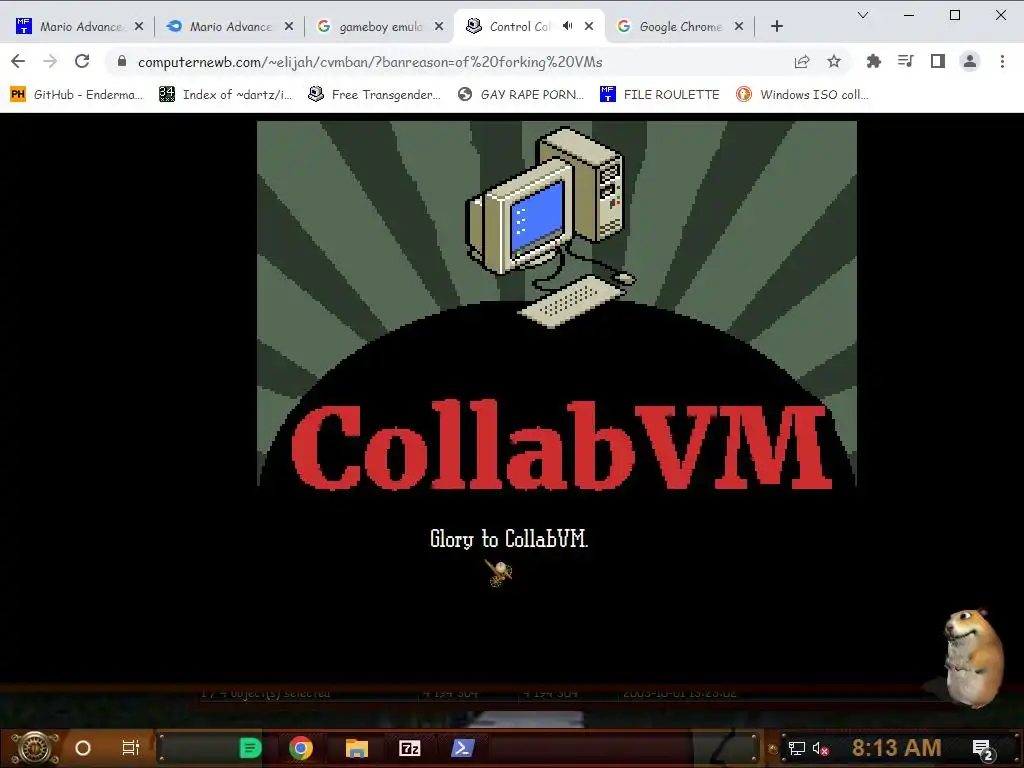Click the 8:13 AM clock
The height and width of the screenshot is (768, 1024).
tap(897, 748)
